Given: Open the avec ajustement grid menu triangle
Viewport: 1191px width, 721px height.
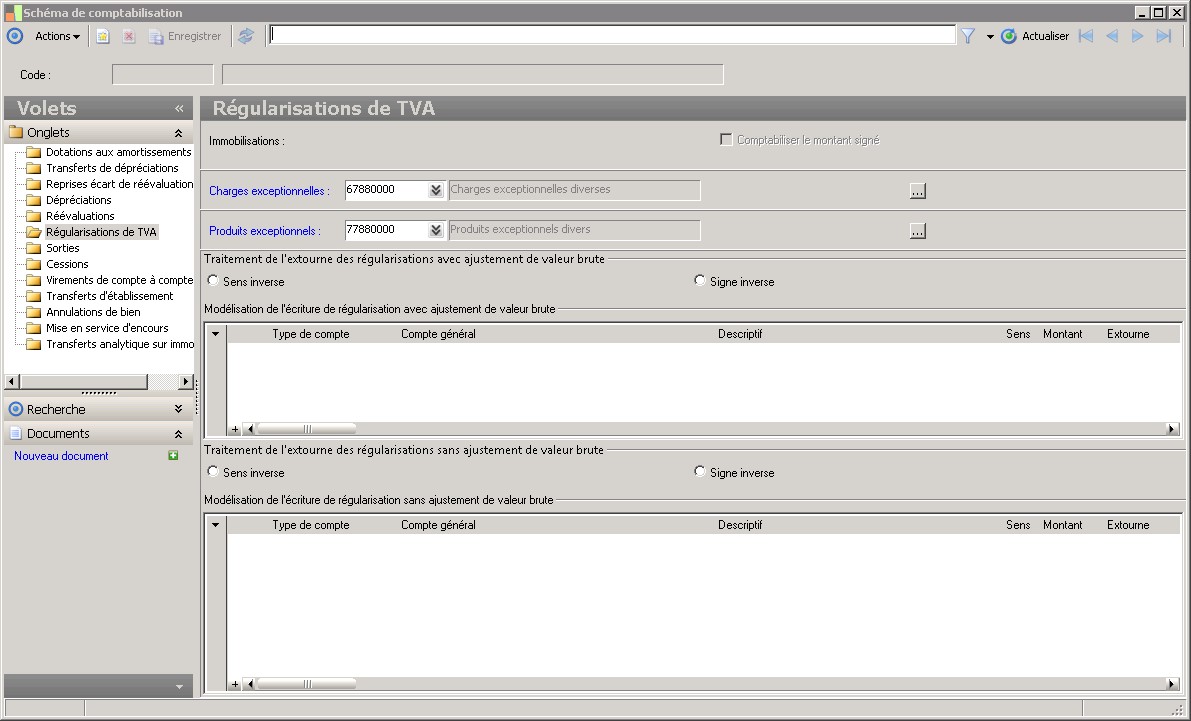Looking at the screenshot, I should tap(216, 334).
